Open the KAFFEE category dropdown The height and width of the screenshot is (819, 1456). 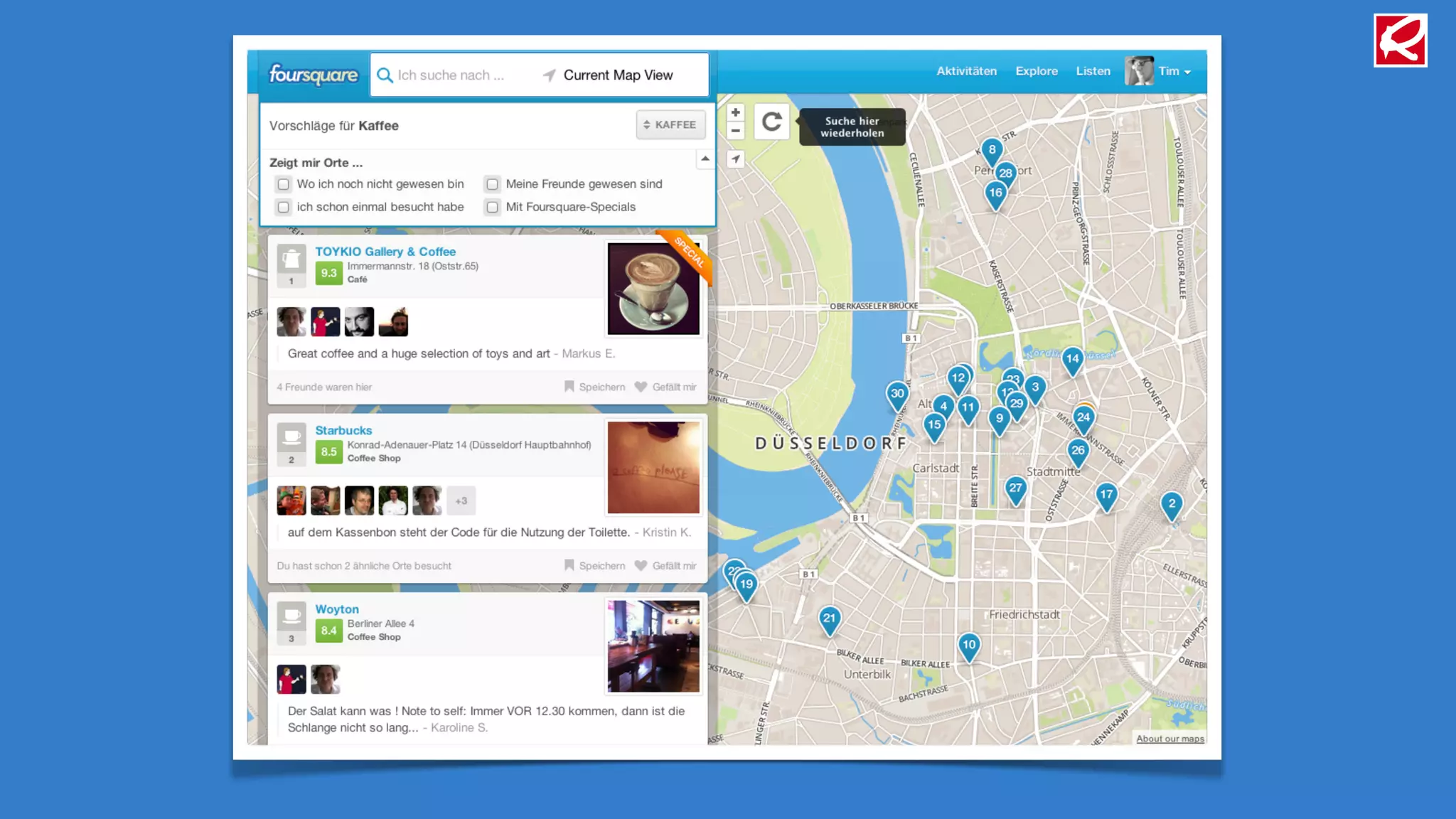tap(670, 124)
